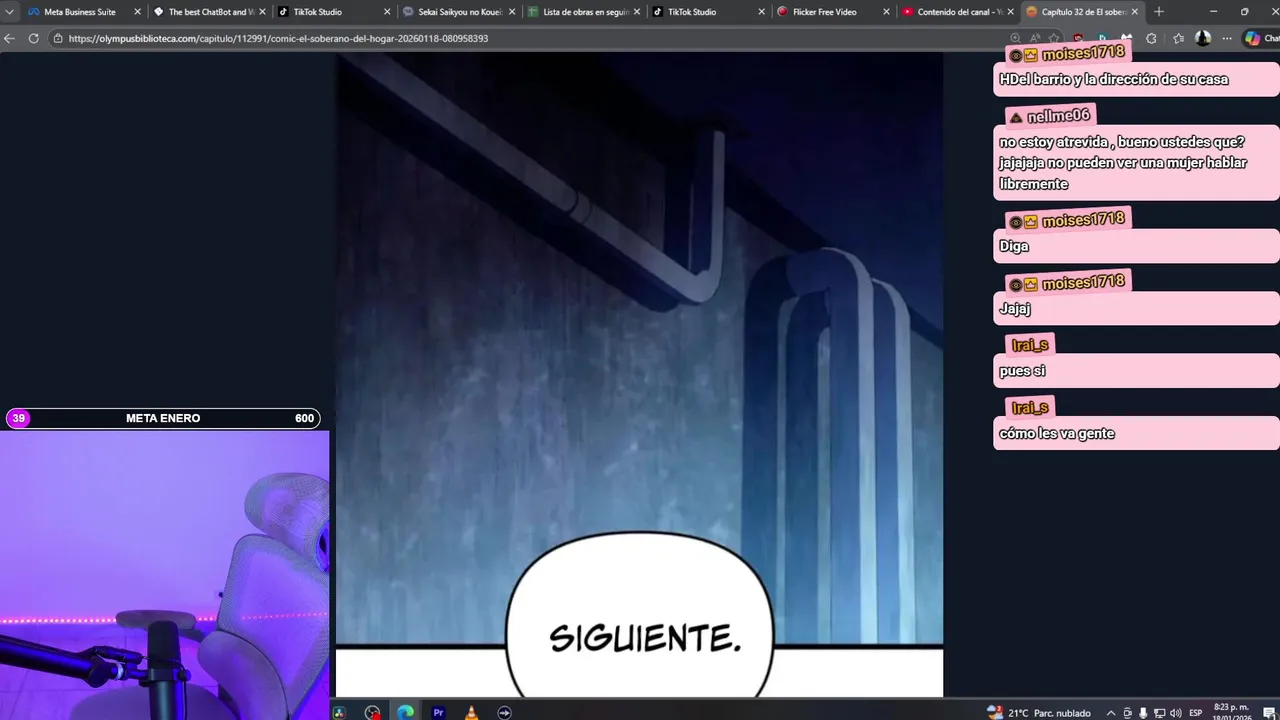The height and width of the screenshot is (720, 1280).
Task: Go back to previous page
Action: pos(10,38)
